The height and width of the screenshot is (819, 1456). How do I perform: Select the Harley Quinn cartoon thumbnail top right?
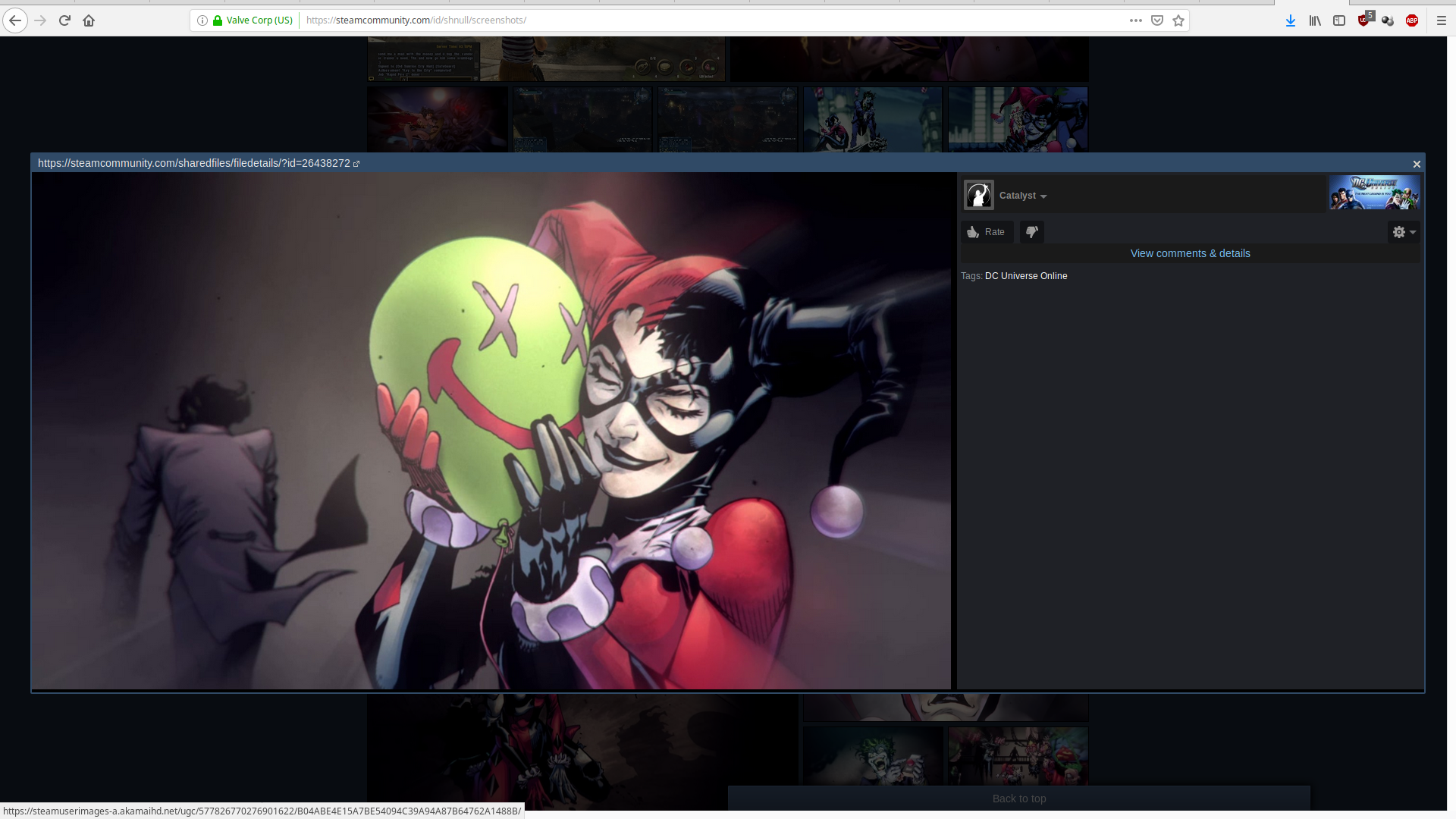click(x=1018, y=119)
